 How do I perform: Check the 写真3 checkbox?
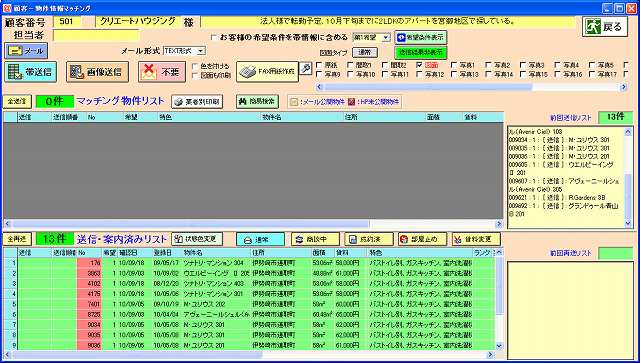pyautogui.click(x=523, y=65)
